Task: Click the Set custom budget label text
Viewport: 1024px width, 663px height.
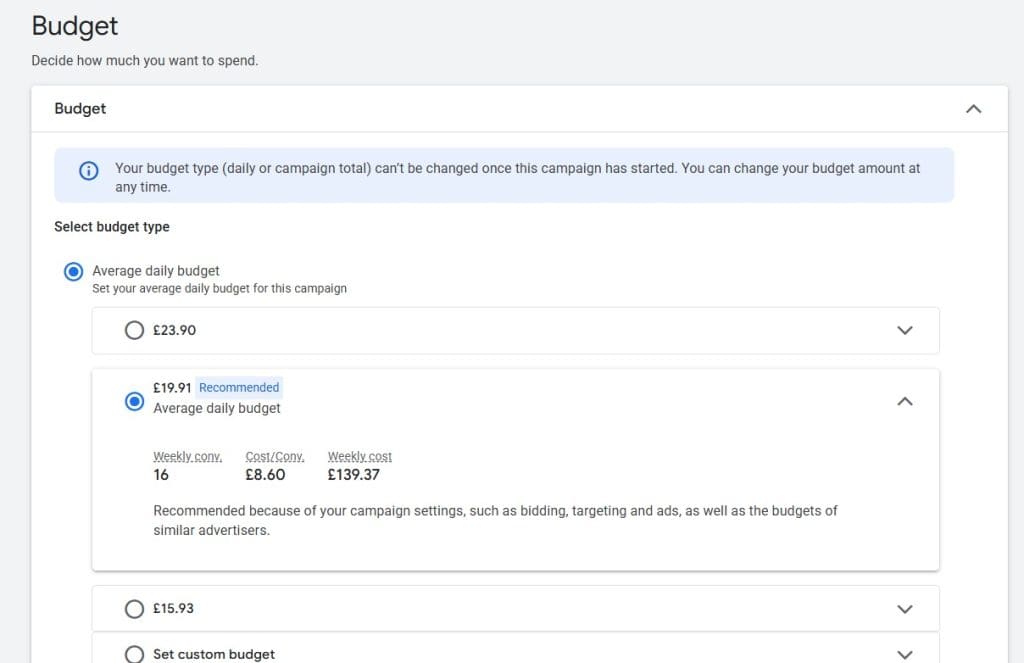Action: 214,654
